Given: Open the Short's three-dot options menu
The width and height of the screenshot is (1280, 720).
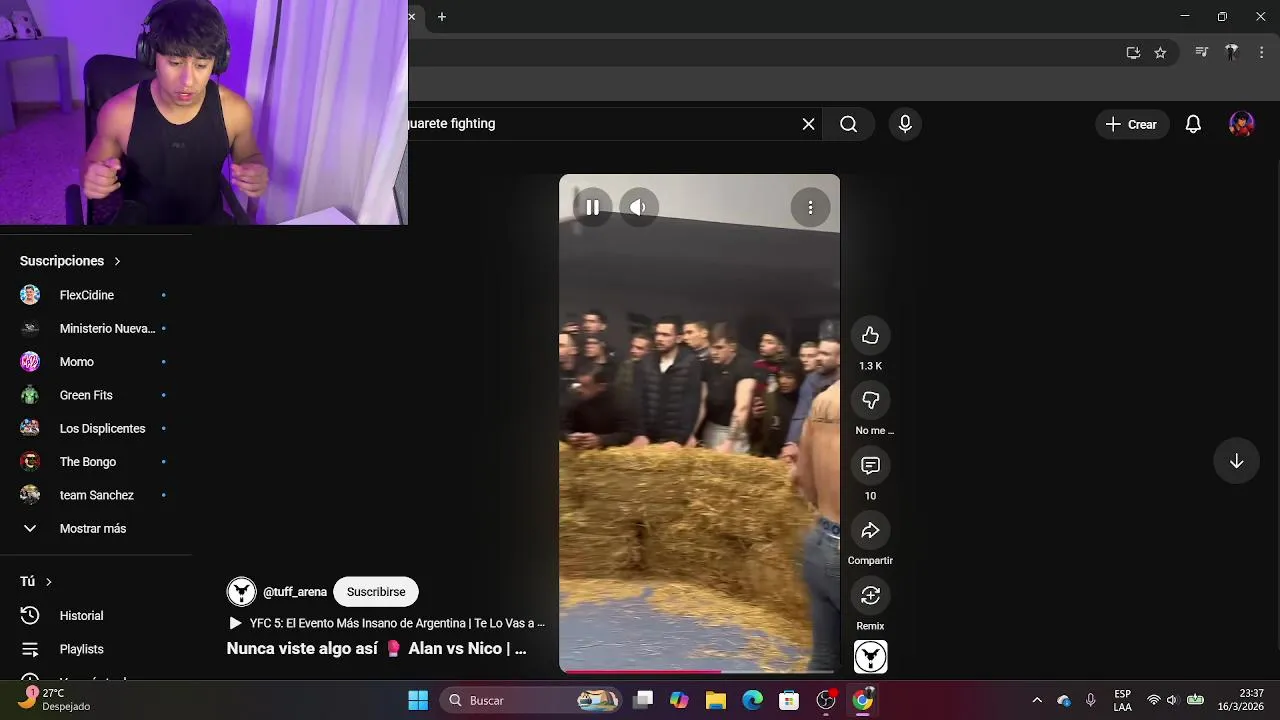Looking at the screenshot, I should click(810, 207).
